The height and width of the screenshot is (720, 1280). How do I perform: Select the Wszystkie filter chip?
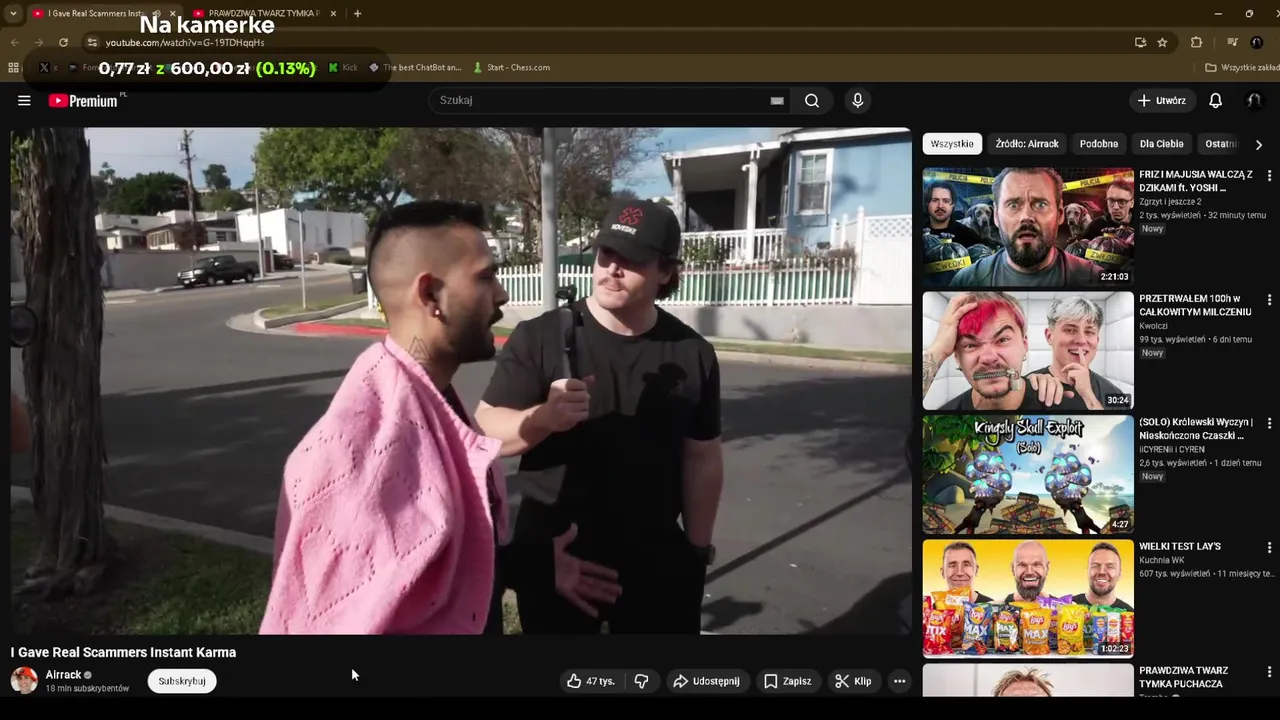click(x=952, y=144)
